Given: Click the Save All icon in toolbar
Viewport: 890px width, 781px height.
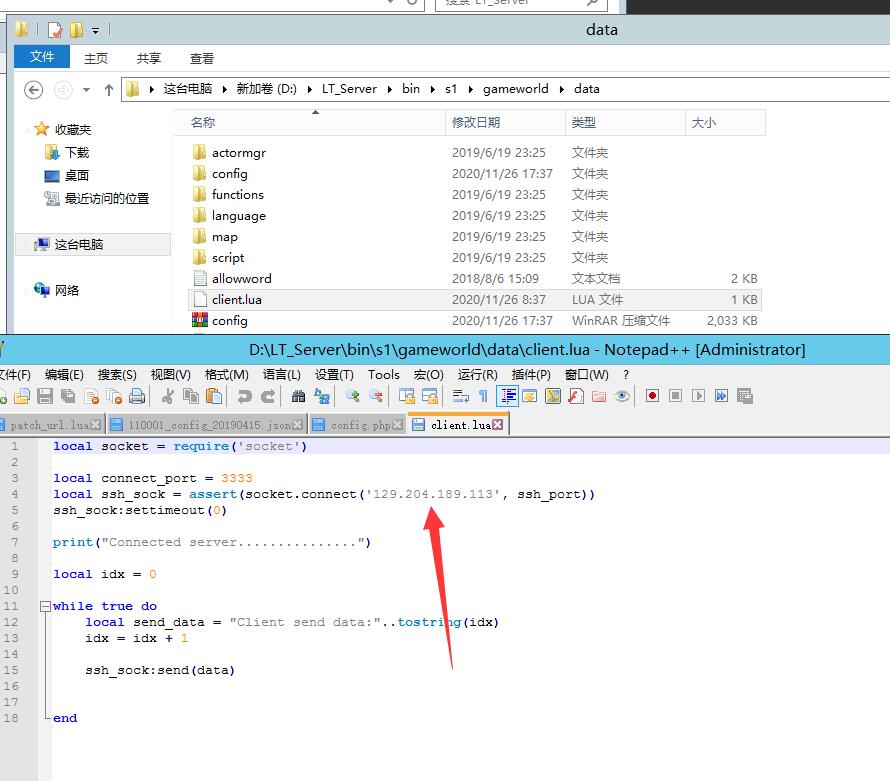Looking at the screenshot, I should click(x=67, y=396).
